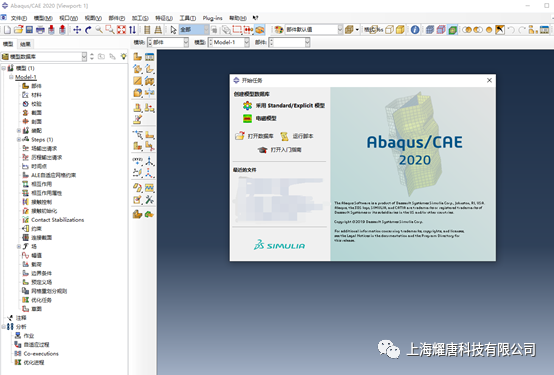Click the Create Part tool icon

click(137, 57)
